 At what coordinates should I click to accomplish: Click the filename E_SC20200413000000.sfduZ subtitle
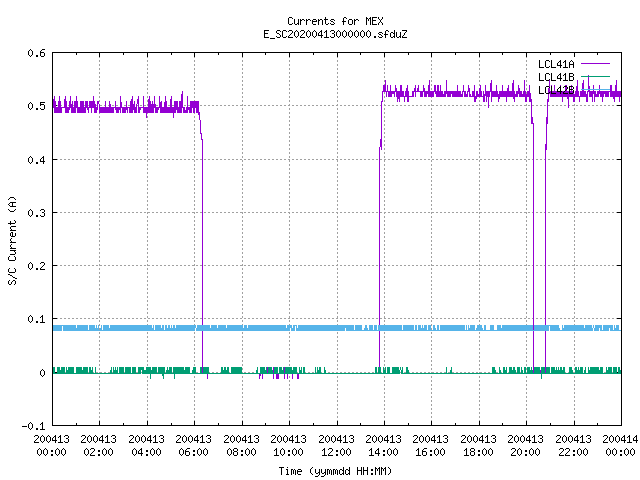(335, 34)
